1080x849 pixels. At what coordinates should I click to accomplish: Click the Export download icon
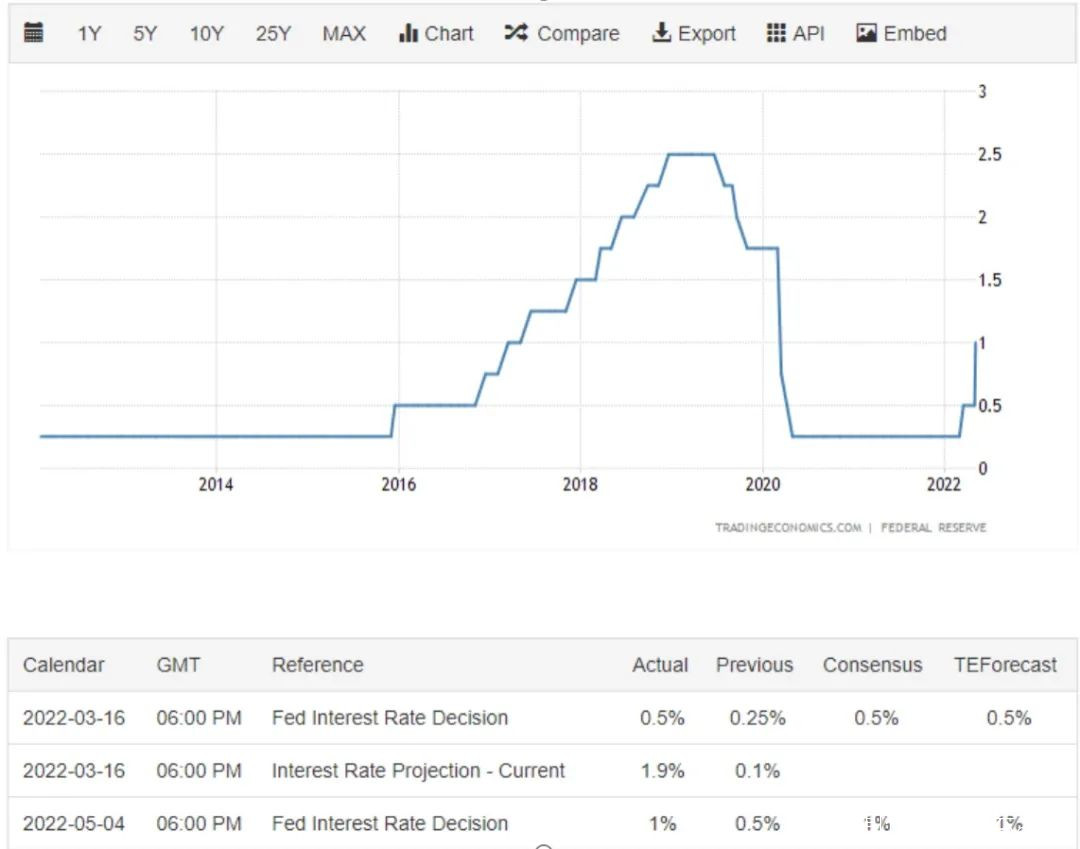pyautogui.click(x=661, y=33)
